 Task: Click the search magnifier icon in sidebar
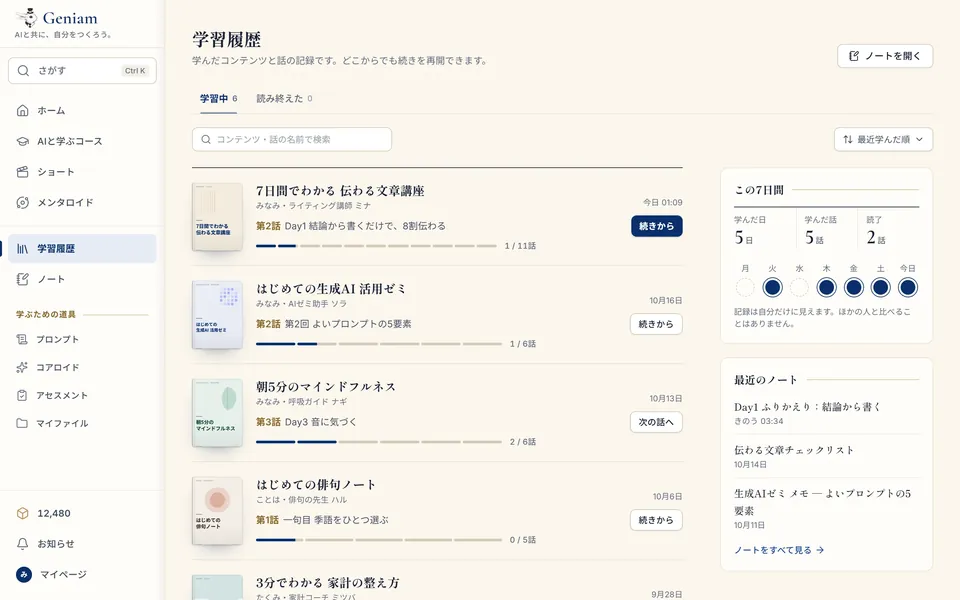(x=23, y=70)
